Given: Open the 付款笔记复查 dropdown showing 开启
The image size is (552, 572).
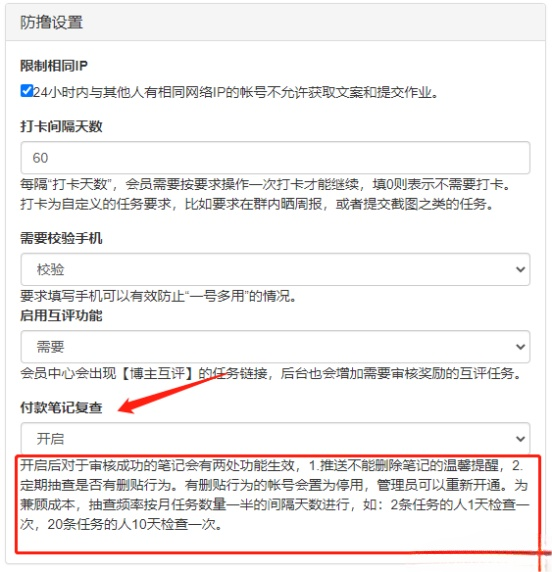Looking at the screenshot, I should point(275,438).
